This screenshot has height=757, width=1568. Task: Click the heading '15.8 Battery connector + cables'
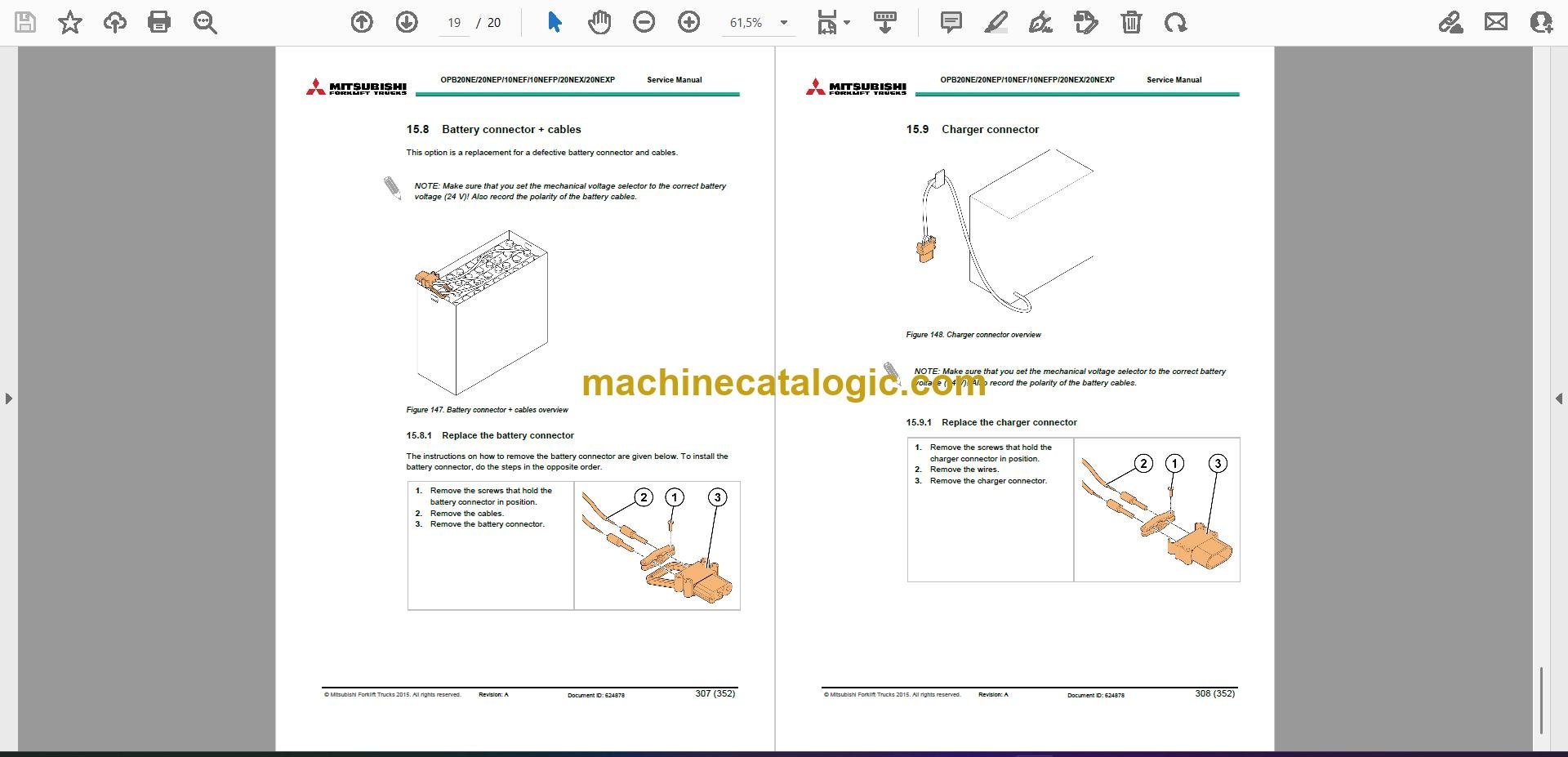point(493,129)
